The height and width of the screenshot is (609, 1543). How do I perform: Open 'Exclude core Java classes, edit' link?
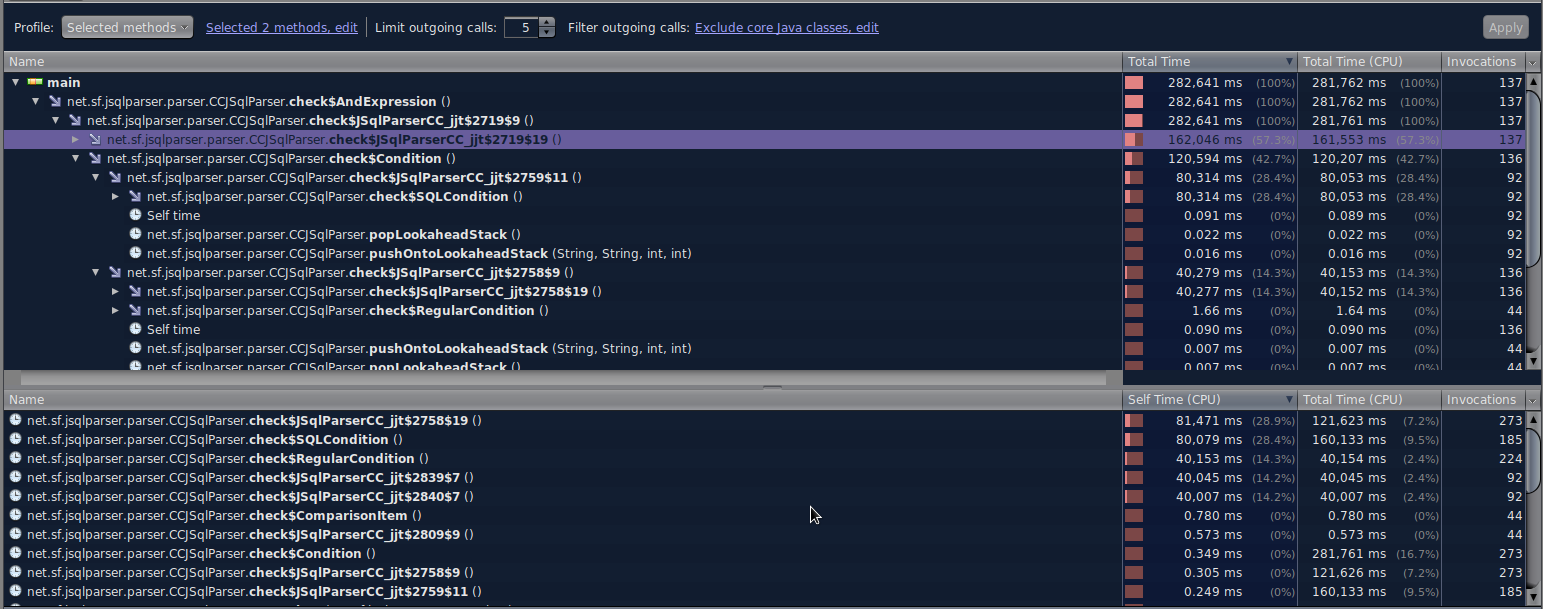pyautogui.click(x=787, y=28)
